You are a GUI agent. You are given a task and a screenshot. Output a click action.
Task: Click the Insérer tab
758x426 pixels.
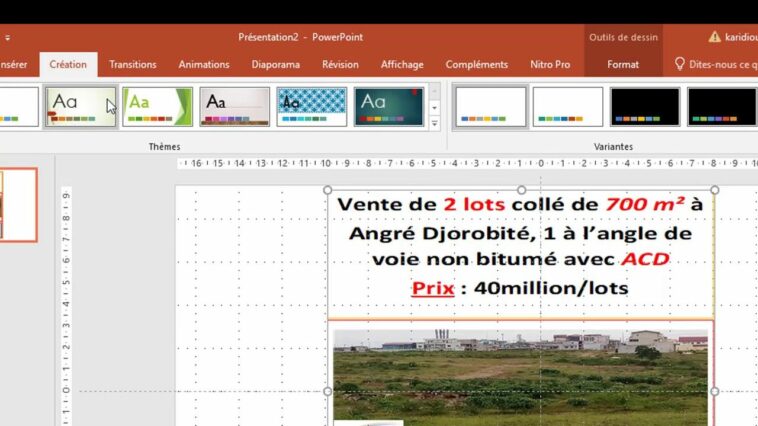tap(14, 64)
